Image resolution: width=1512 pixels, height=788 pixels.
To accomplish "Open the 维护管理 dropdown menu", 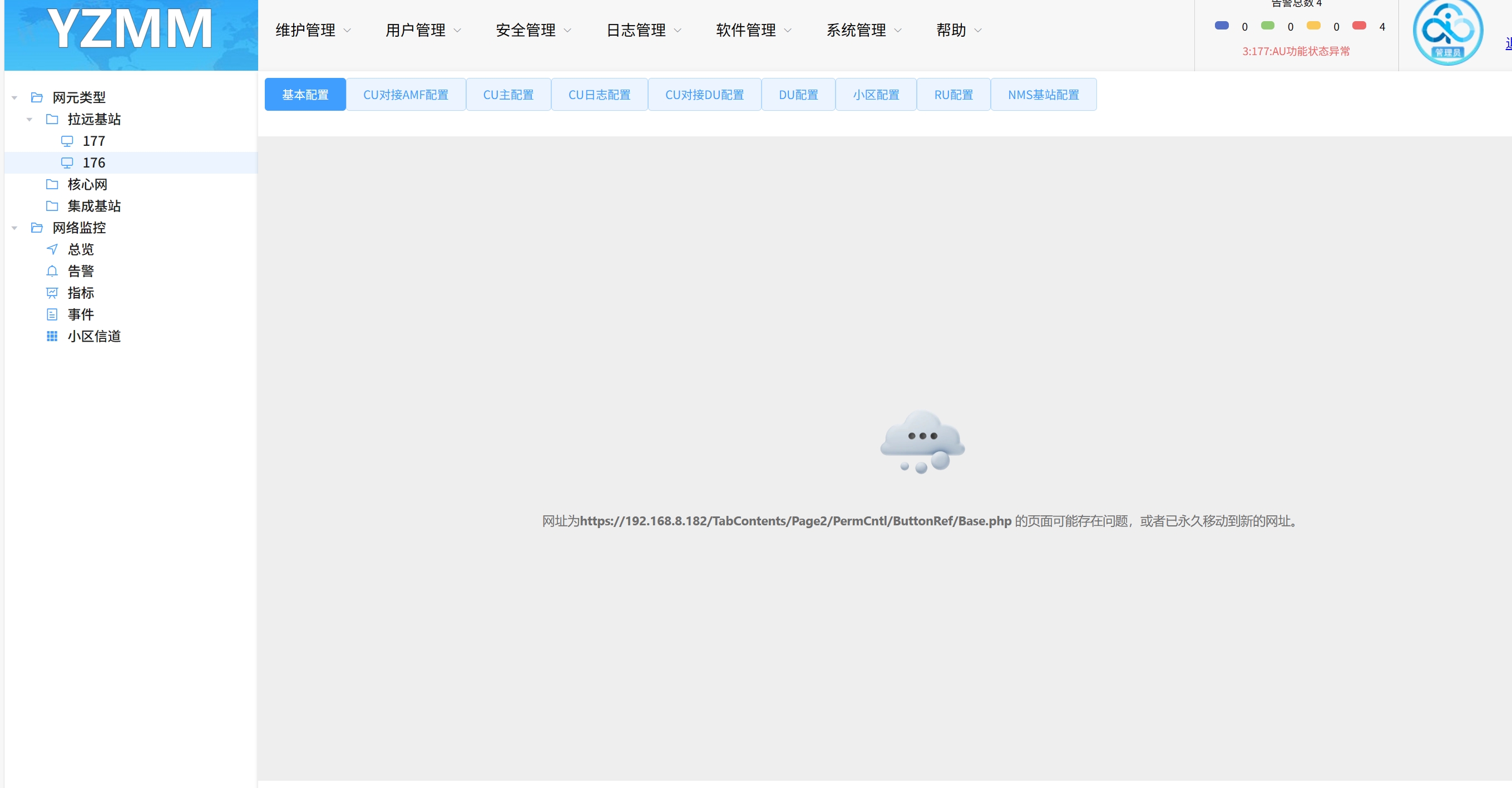I will pos(313,30).
